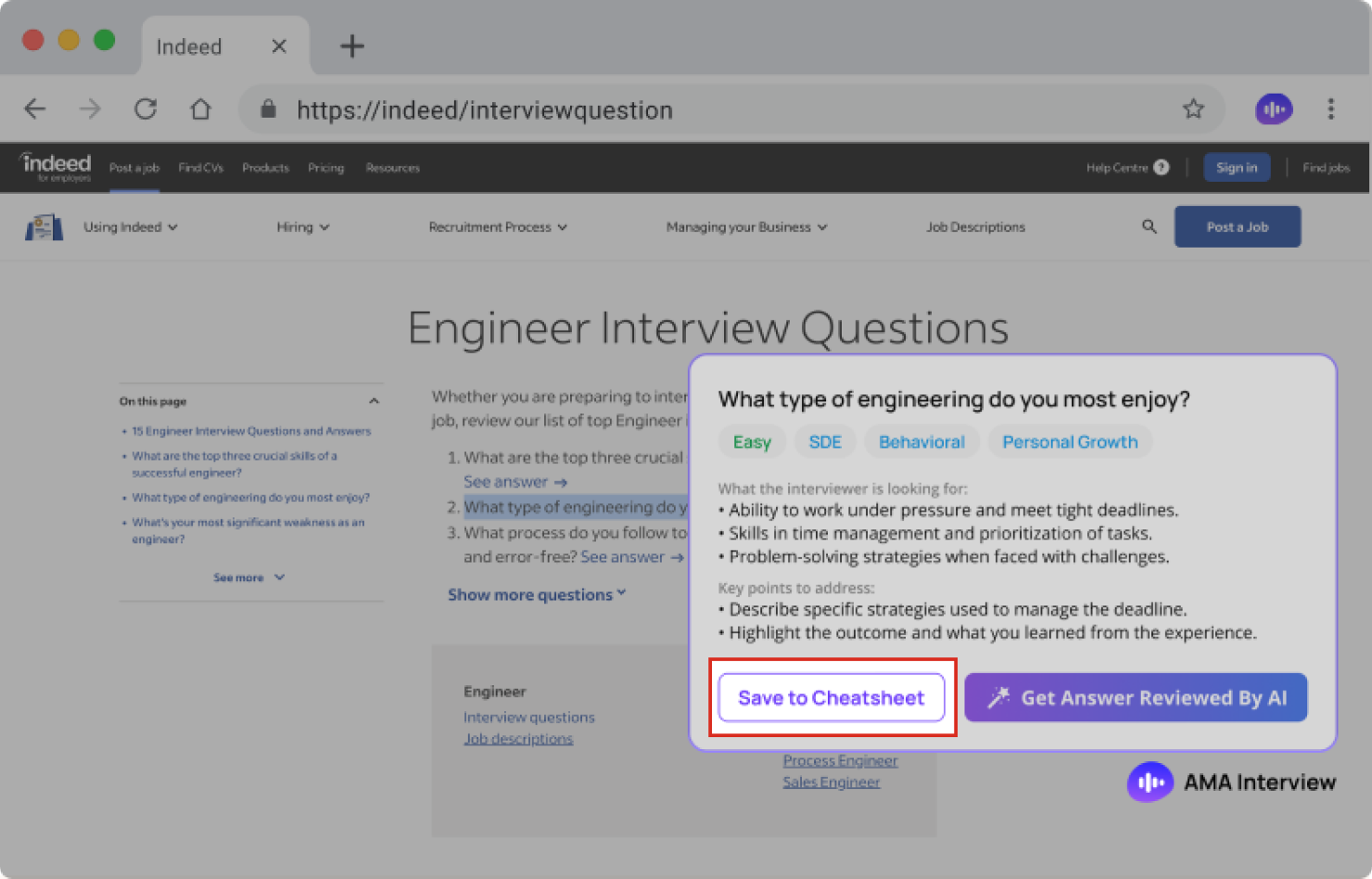Open top three crucial skills sidebar link
The image size is (1372, 879).
235,465
